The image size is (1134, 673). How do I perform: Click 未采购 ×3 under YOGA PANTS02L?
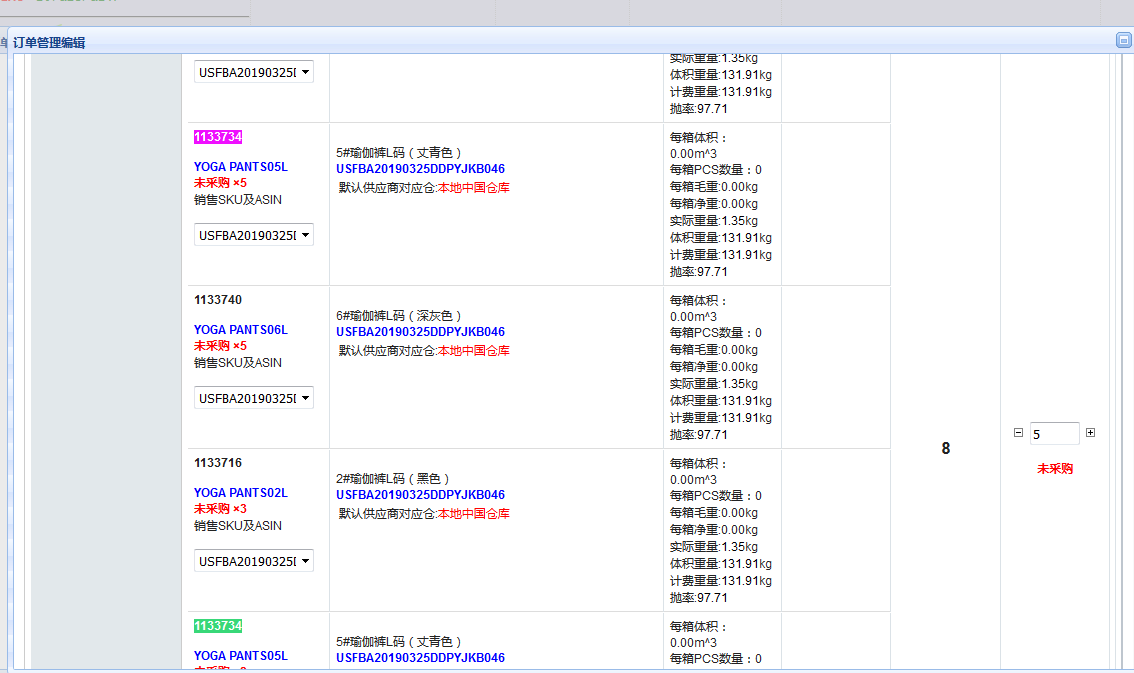[x=220, y=509]
